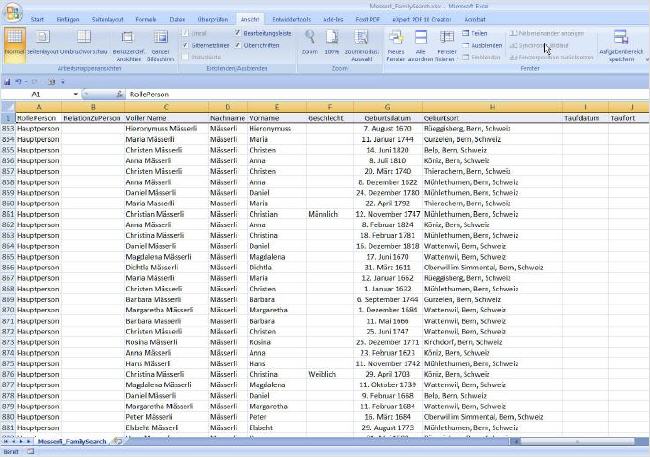Open the Name Box dropdown arrow
The height and width of the screenshot is (457, 650).
point(75,95)
